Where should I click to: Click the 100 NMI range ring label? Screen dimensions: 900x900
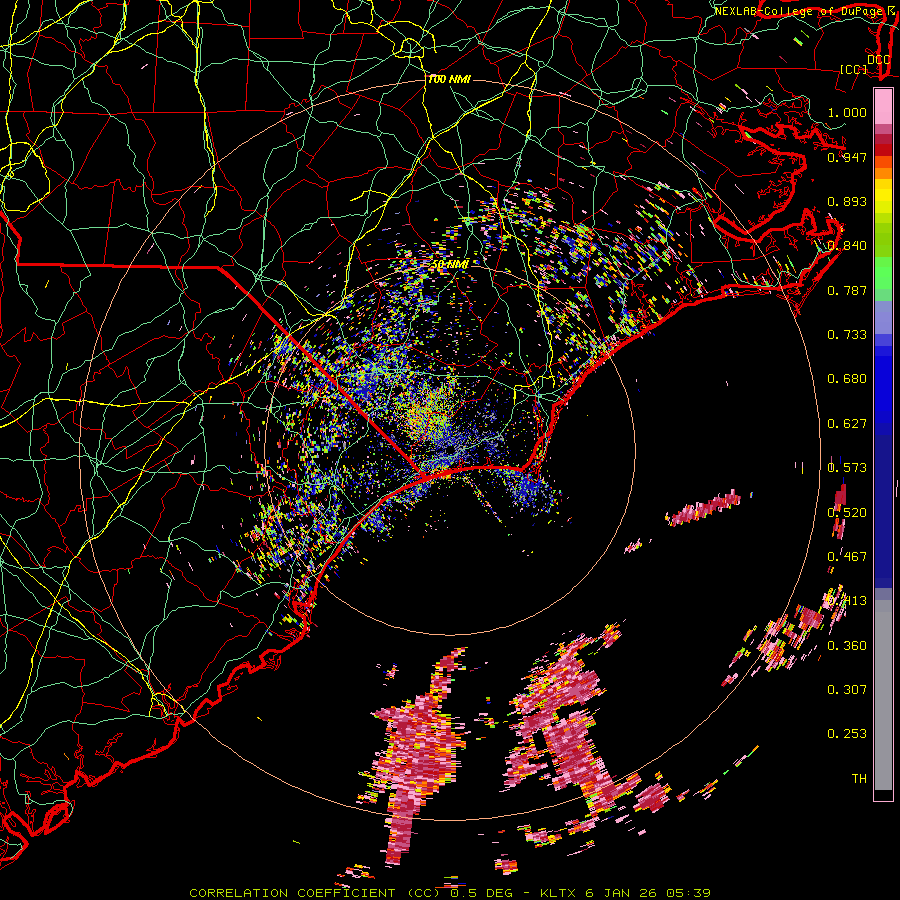449,79
